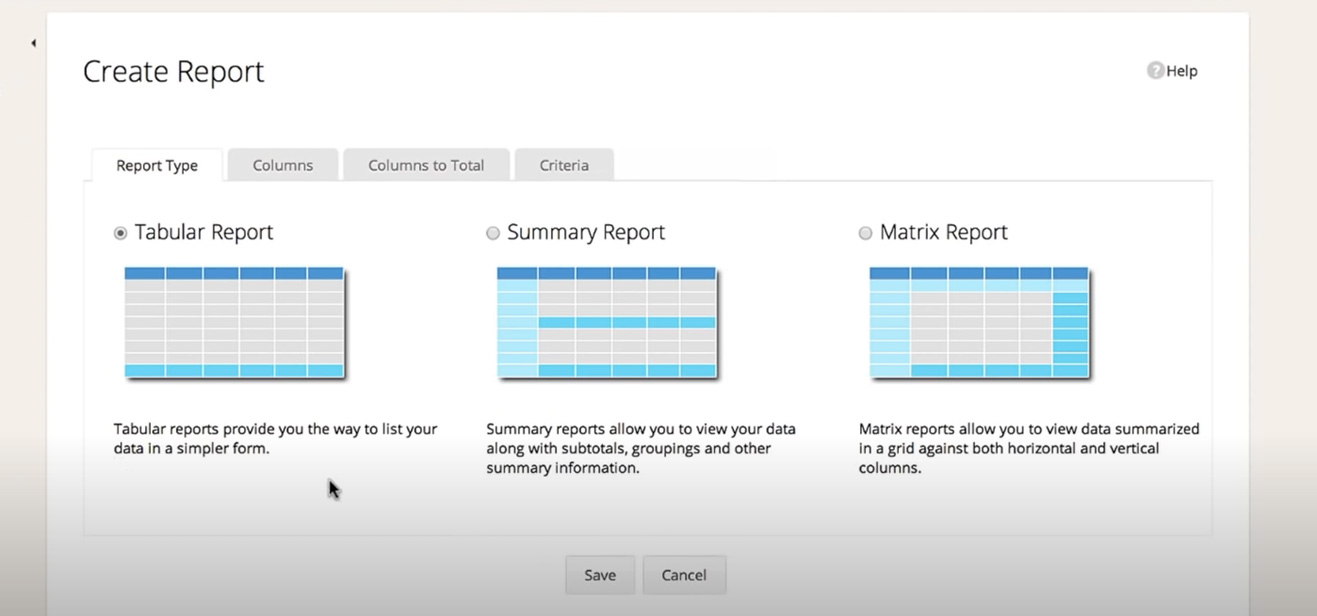Image resolution: width=1317 pixels, height=616 pixels.
Task: Open the Columns to Total tab
Action: click(x=426, y=164)
